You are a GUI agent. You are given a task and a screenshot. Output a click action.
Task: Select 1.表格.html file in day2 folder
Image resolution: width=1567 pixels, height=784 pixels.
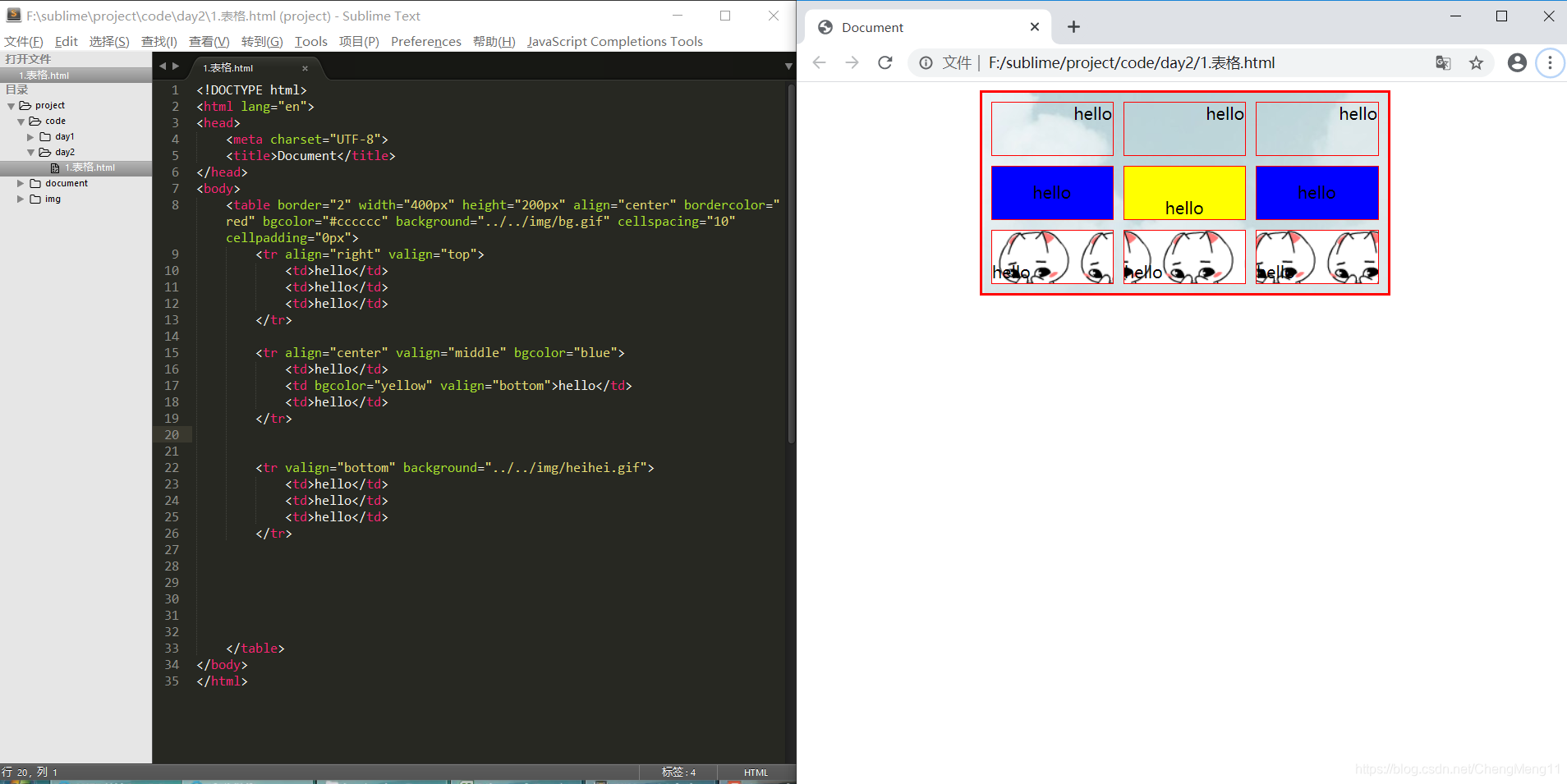pyautogui.click(x=76, y=167)
